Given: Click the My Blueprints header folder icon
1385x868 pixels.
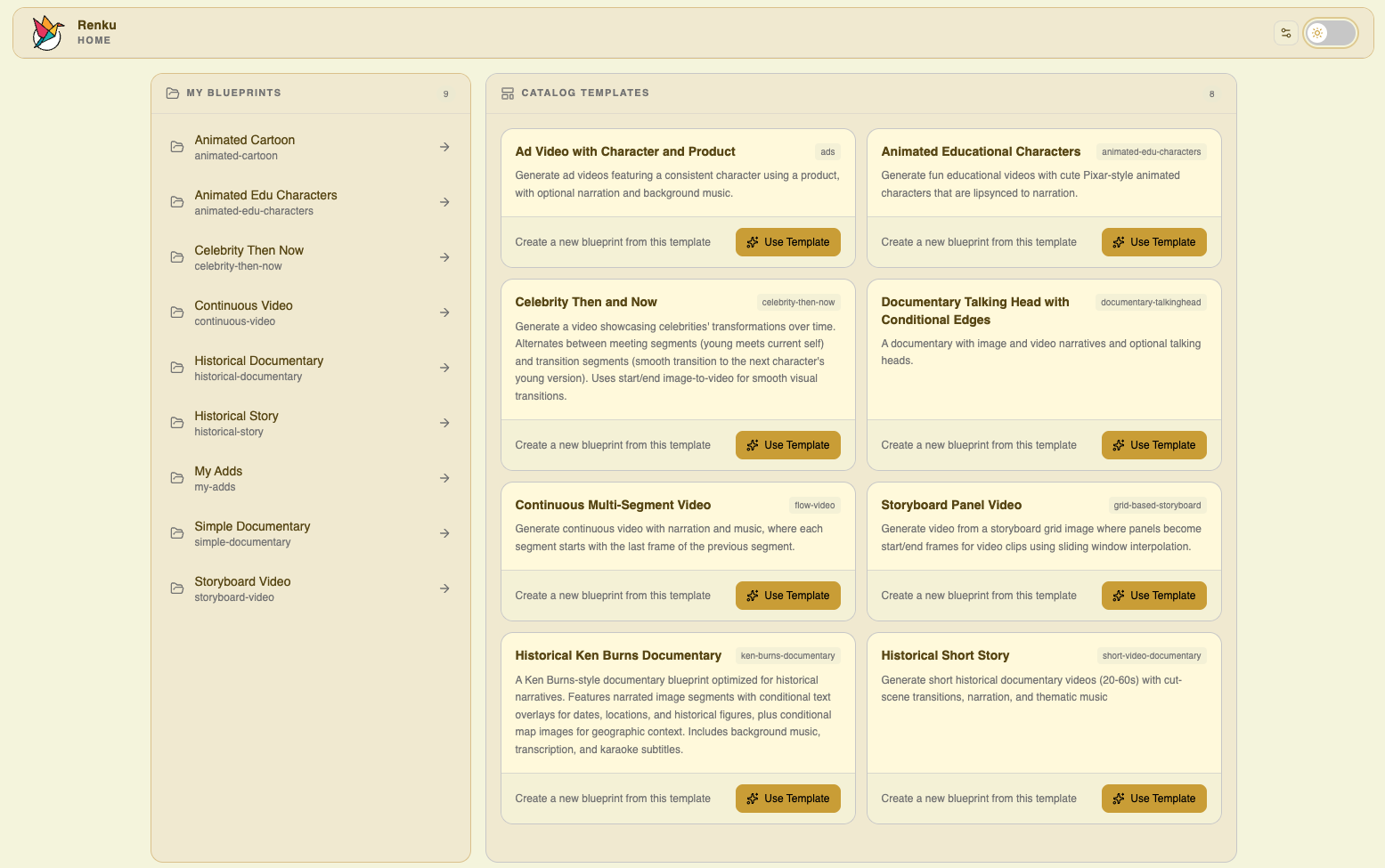Looking at the screenshot, I should 173,93.
